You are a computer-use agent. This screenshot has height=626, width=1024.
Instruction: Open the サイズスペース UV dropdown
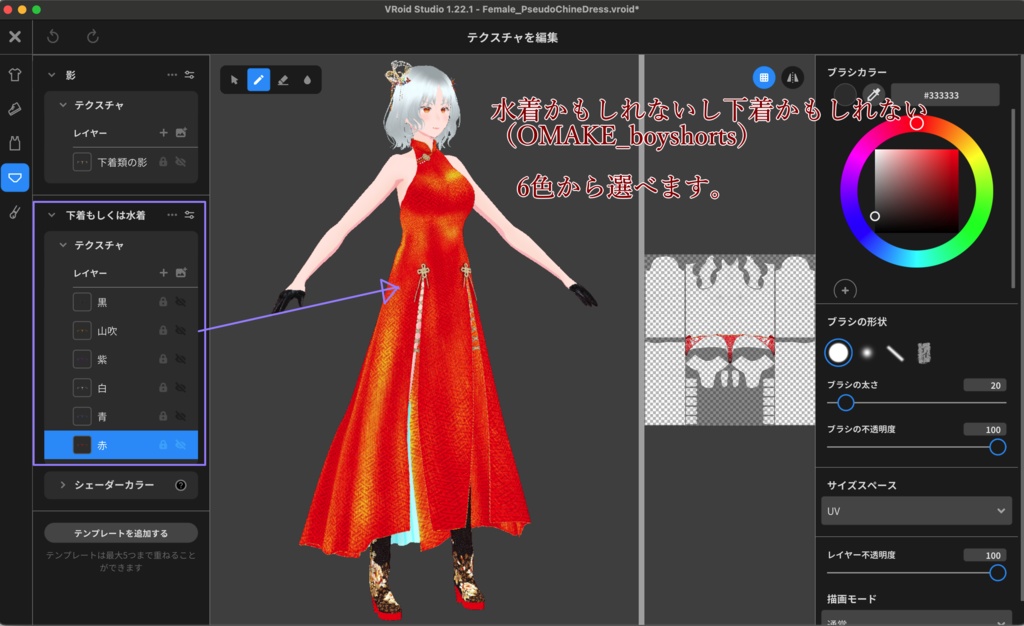point(915,511)
